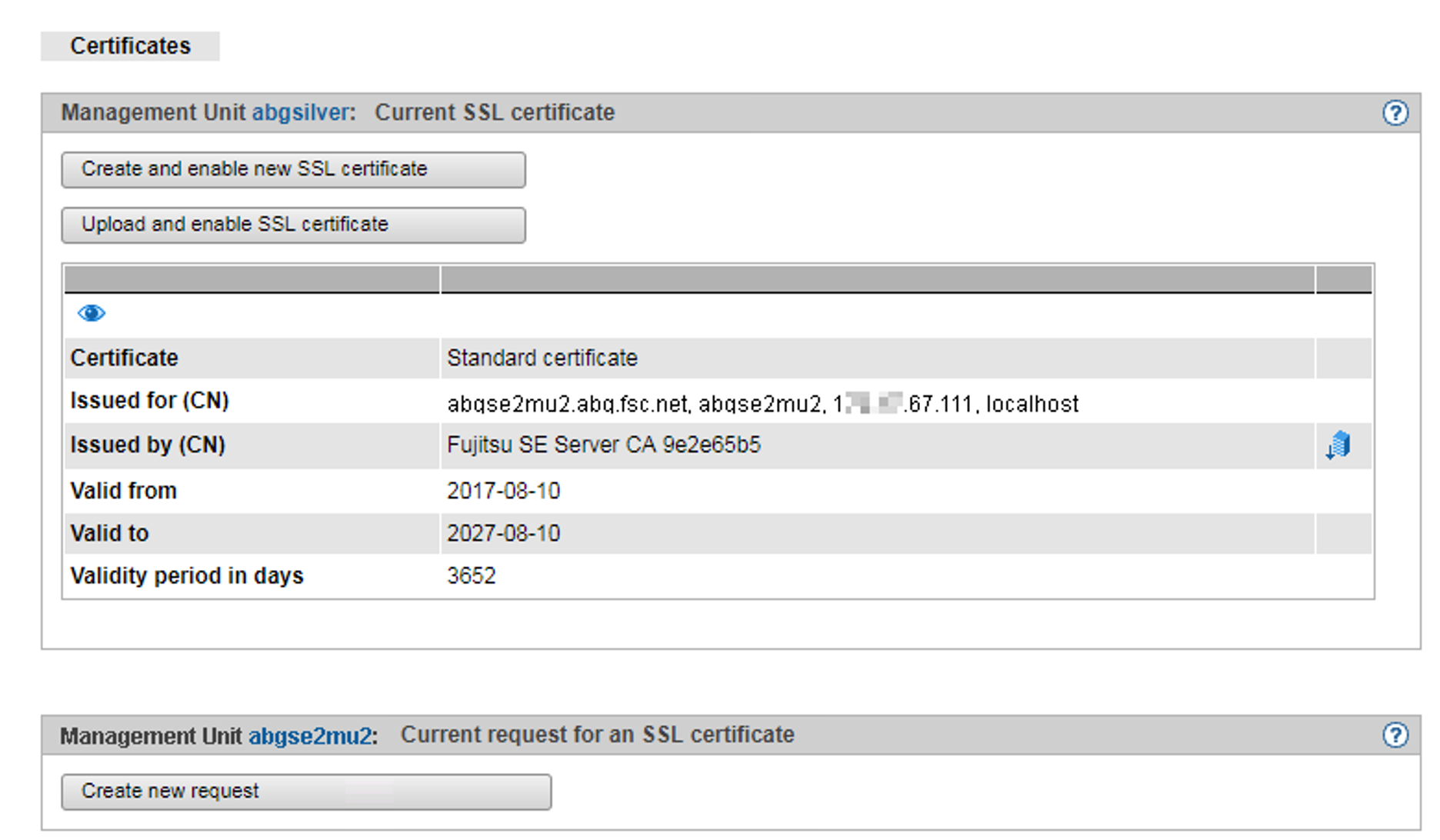Click the wide middle column header of table
The width and height of the screenshot is (1440, 840).
877,279
